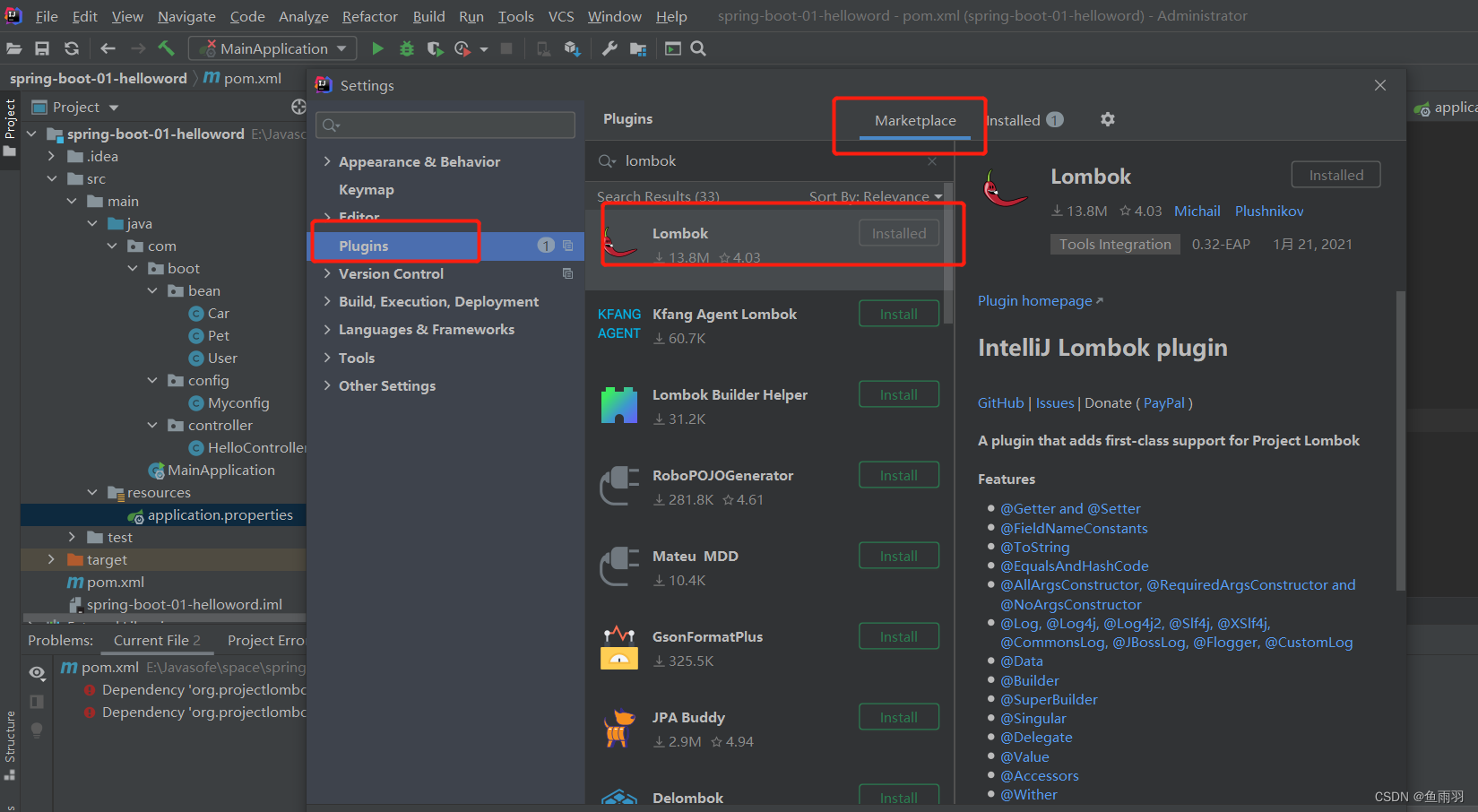Open Project Structure toolbar icon
1478x812 pixels.
click(638, 48)
